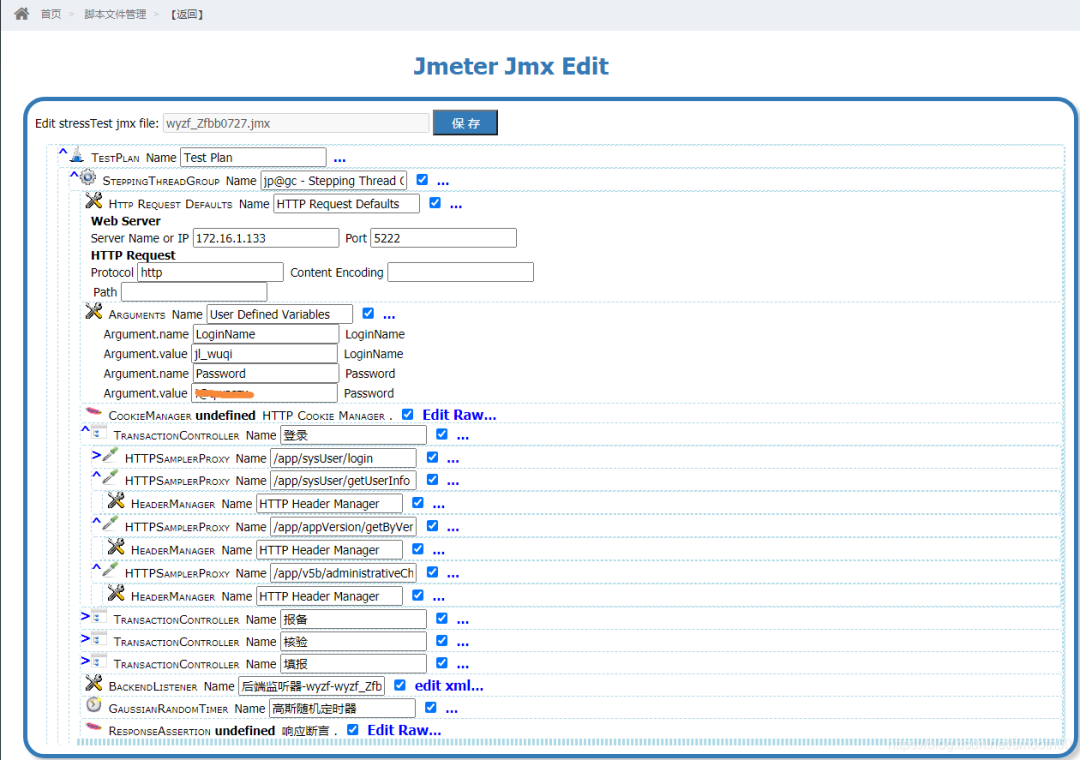Click the ellipsis next to GaussianRandomTimer

(452, 708)
